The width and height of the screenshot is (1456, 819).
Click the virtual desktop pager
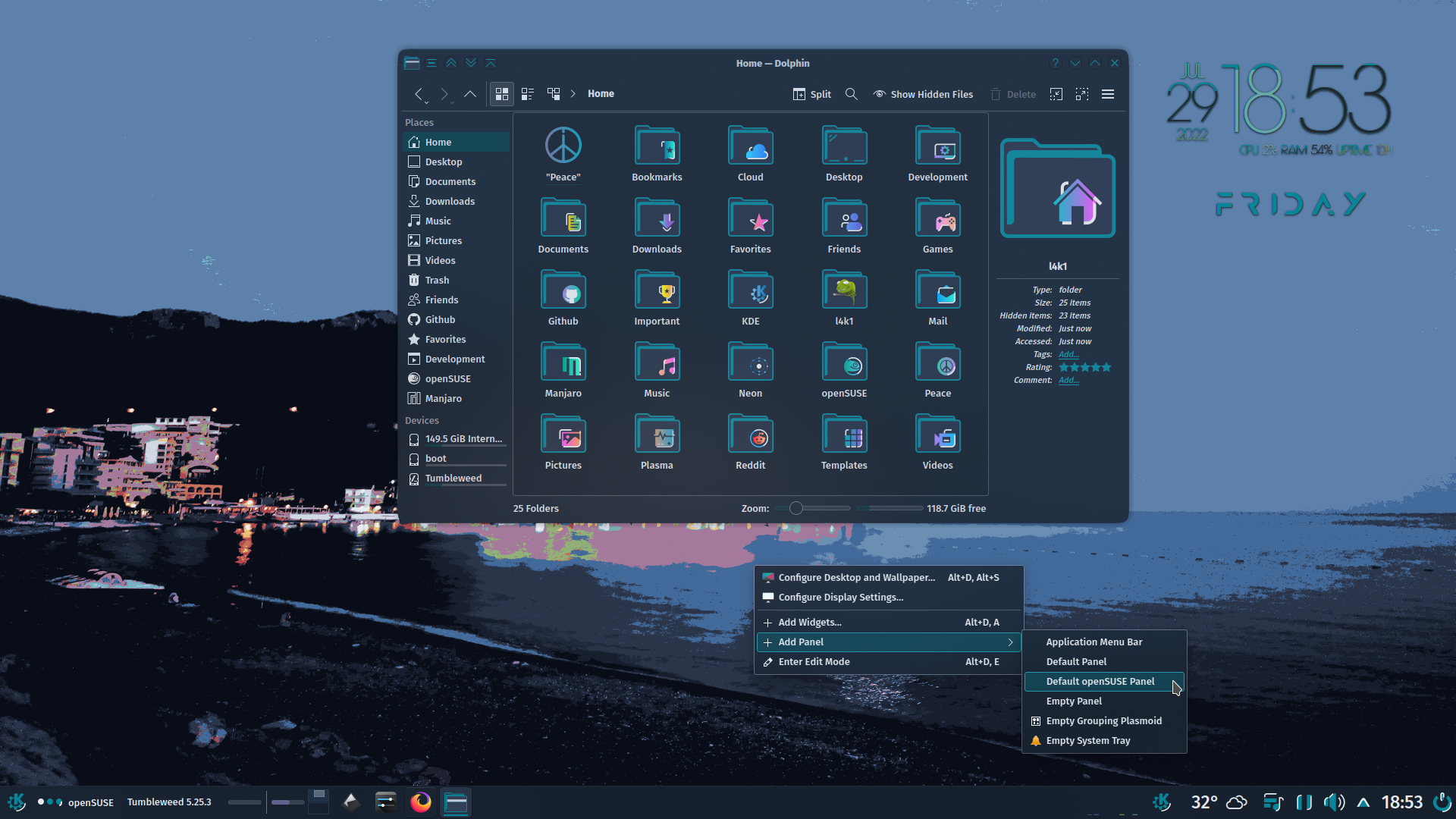coord(318,802)
